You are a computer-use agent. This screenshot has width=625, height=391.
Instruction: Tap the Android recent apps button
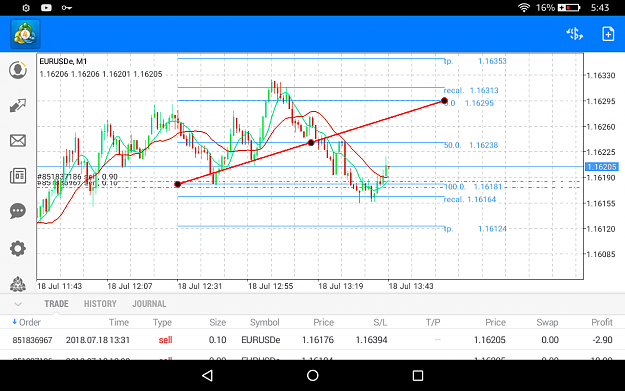pyautogui.click(x=418, y=375)
